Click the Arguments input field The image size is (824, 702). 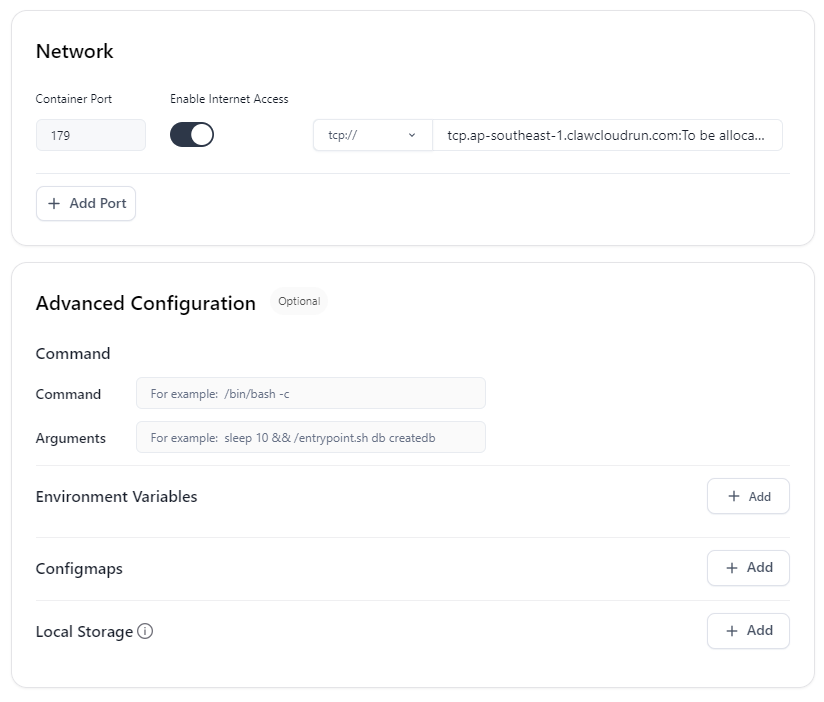(311, 437)
